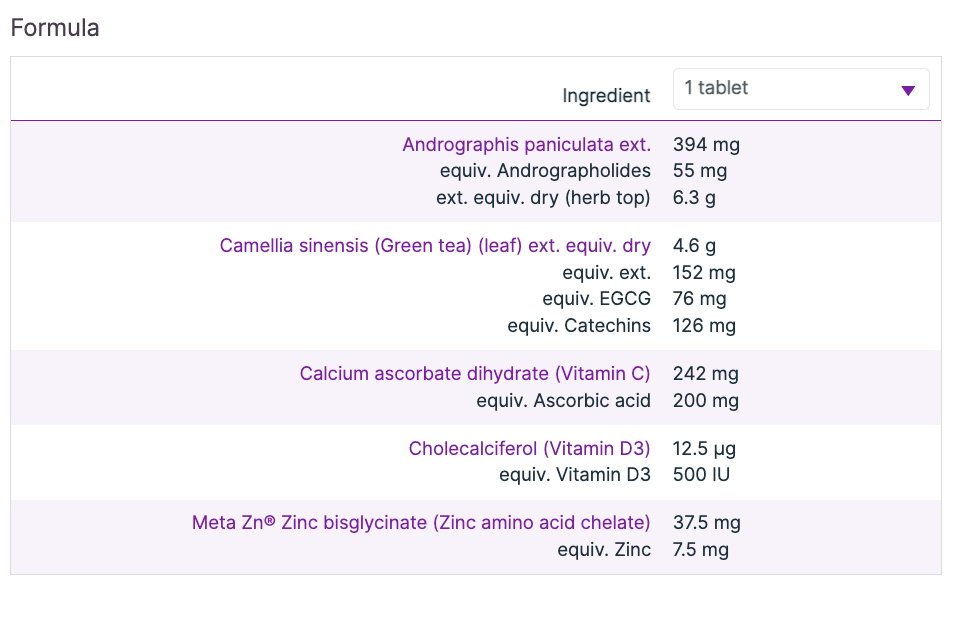Click the Formula section heading
The height and width of the screenshot is (618, 954).
pyautogui.click(x=55, y=28)
